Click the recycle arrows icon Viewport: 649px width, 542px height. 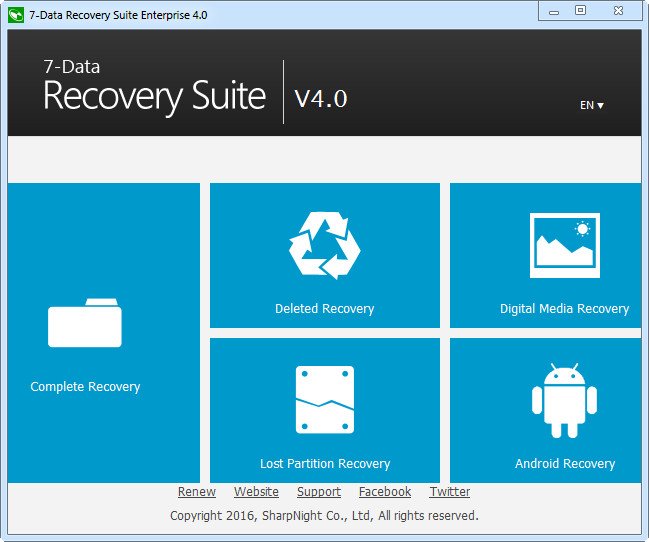pyautogui.click(x=324, y=245)
